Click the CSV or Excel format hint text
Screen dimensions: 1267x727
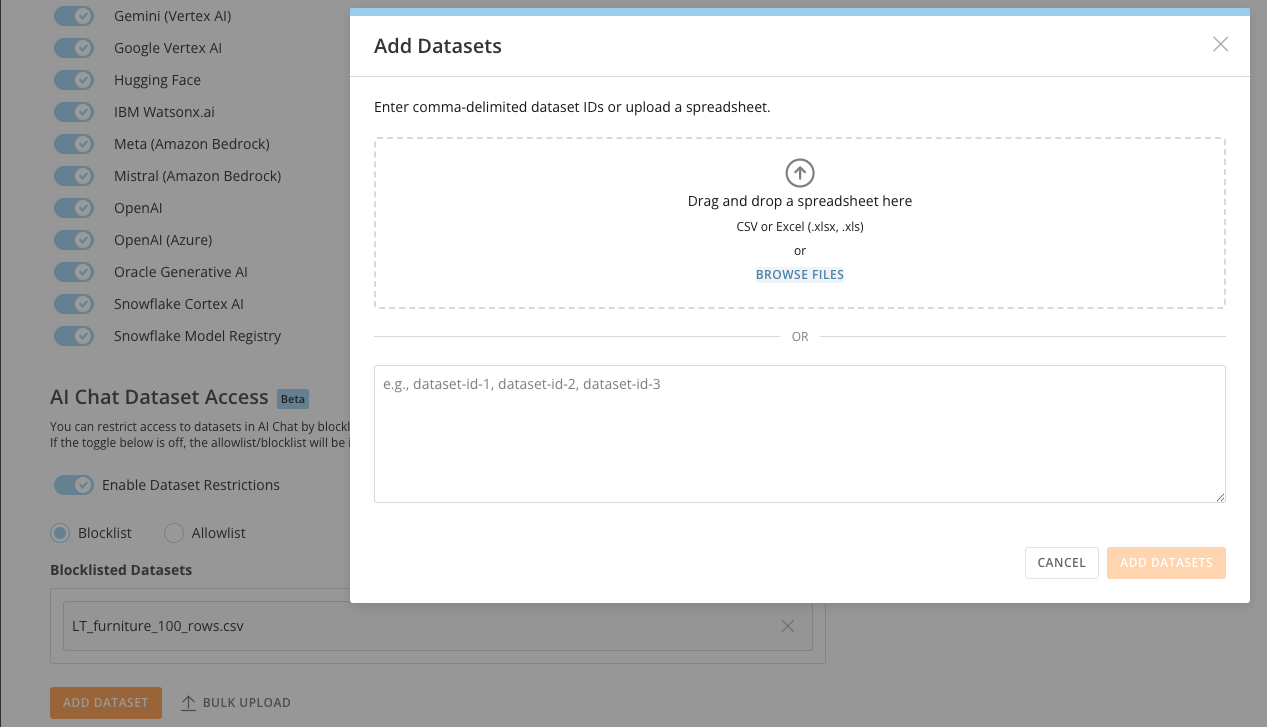pyautogui.click(x=800, y=227)
